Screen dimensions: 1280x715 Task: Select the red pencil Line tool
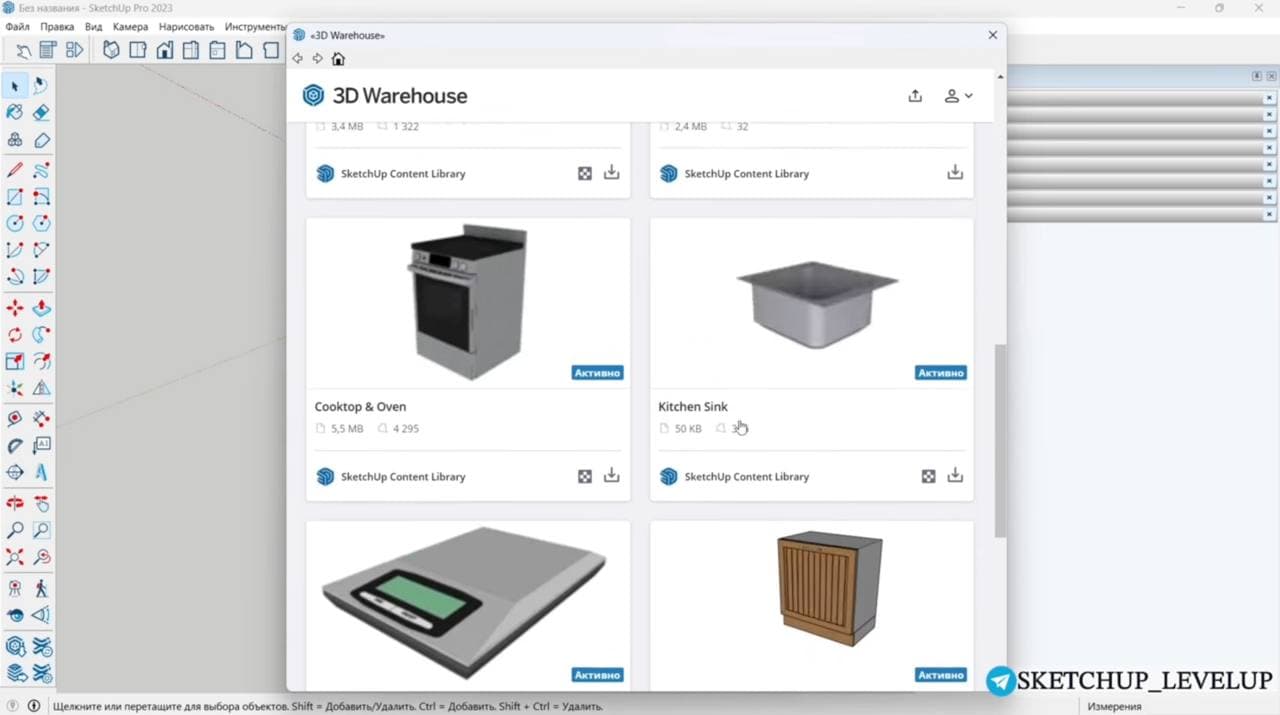point(15,170)
